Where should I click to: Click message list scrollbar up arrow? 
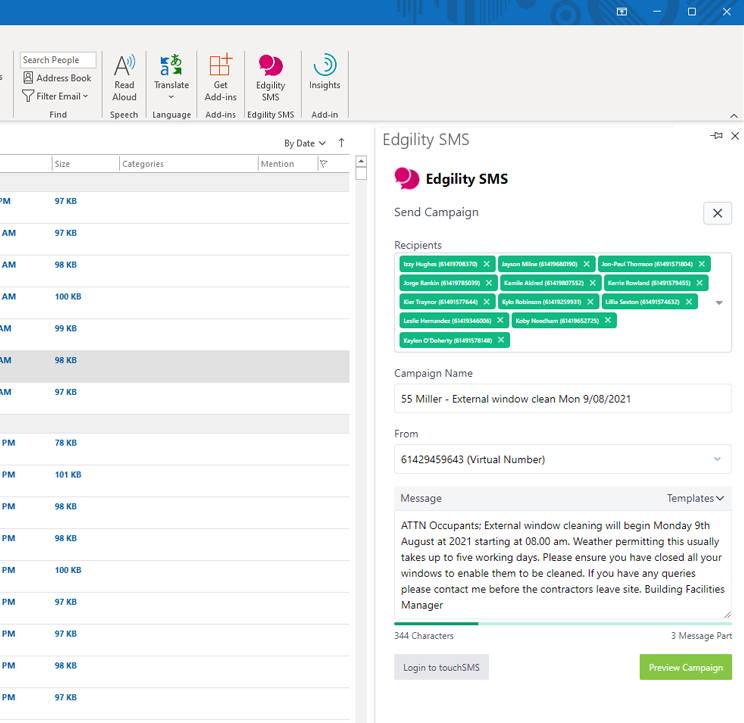pyautogui.click(x=361, y=161)
